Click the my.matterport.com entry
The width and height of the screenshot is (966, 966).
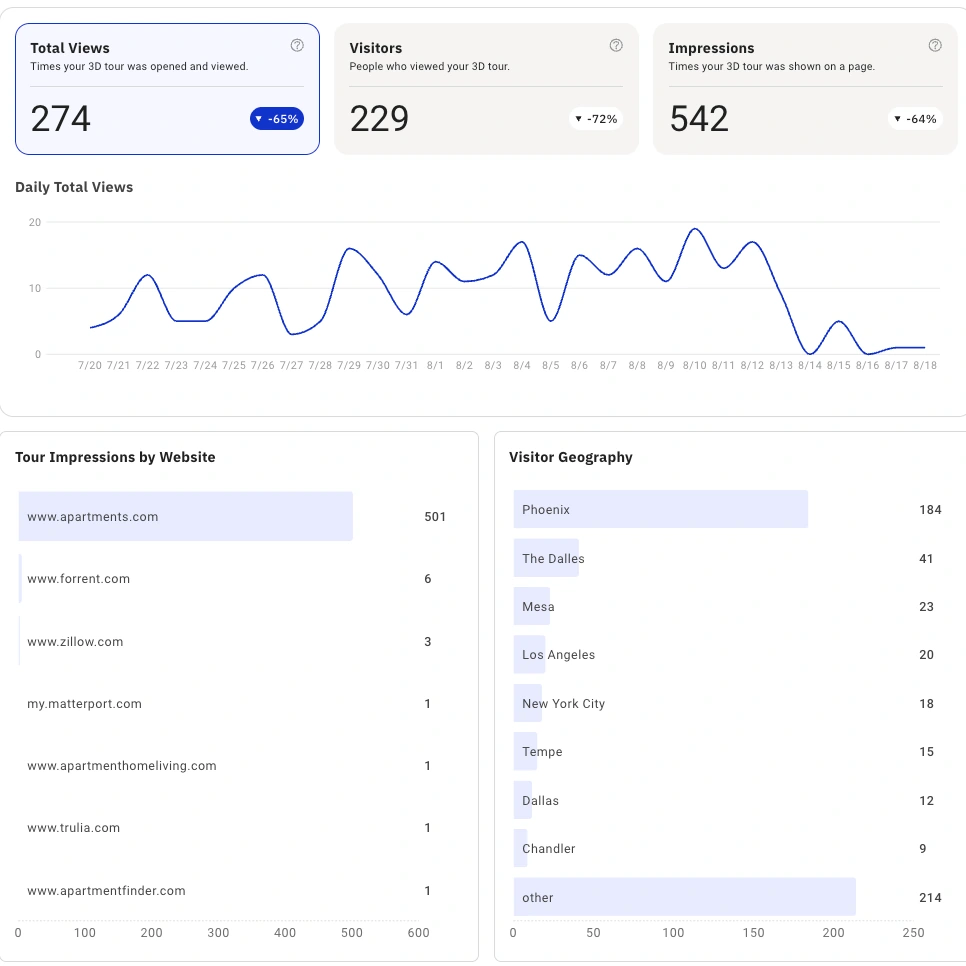(x=84, y=704)
